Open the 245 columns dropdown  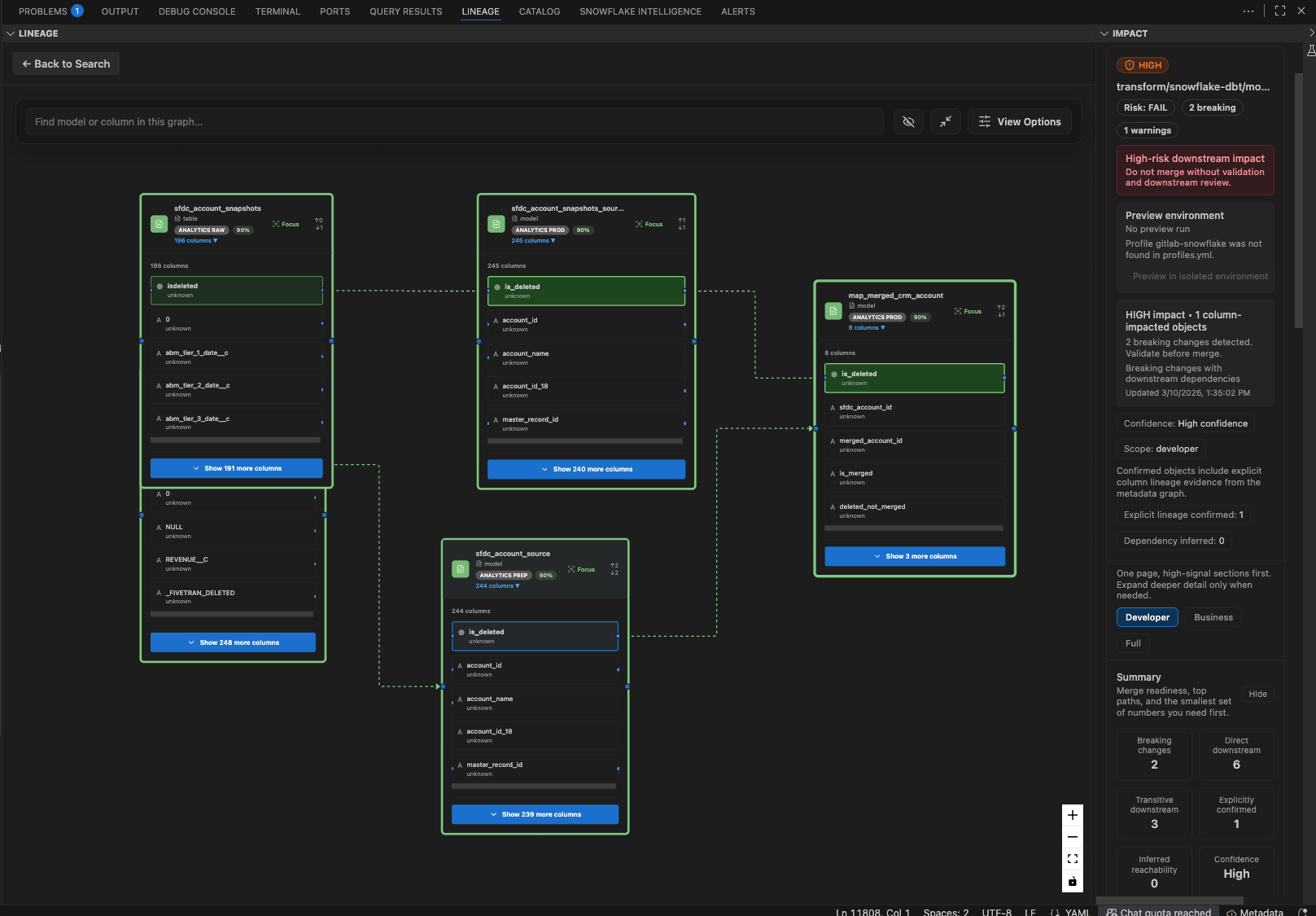coord(533,240)
